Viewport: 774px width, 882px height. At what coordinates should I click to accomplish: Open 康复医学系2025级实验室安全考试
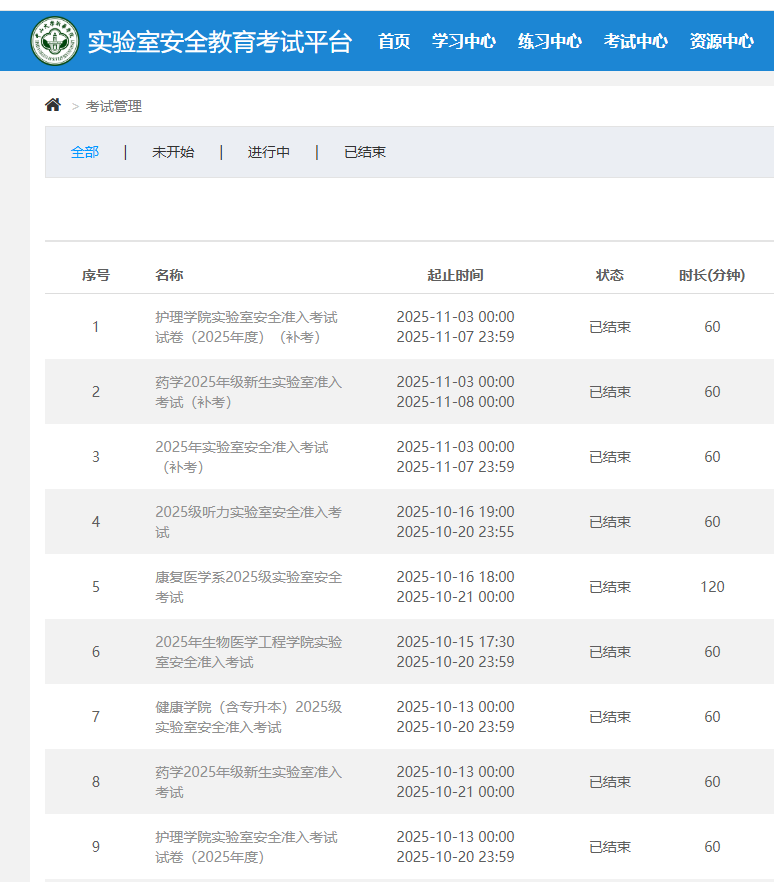[x=248, y=587]
